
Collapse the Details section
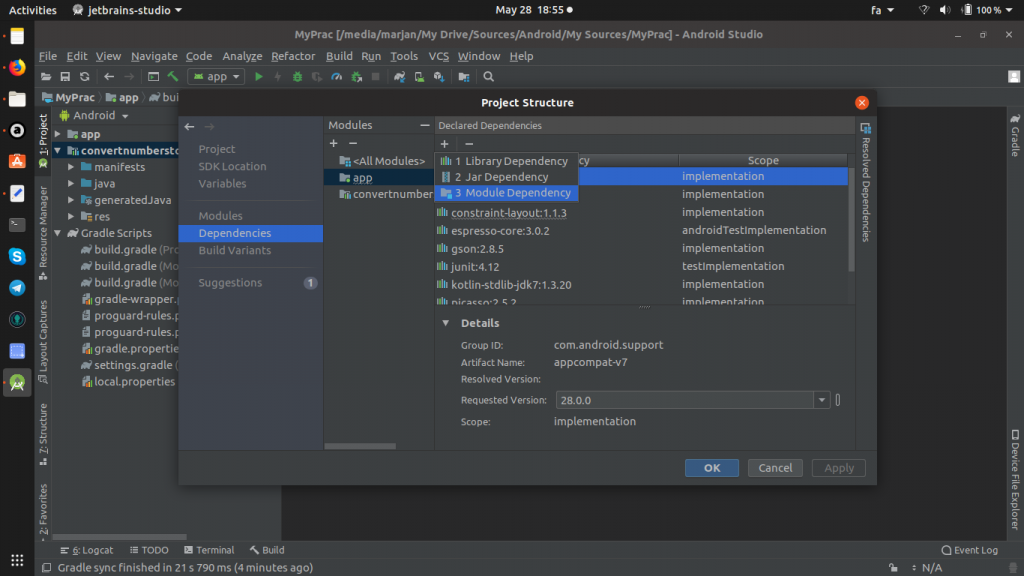445,323
